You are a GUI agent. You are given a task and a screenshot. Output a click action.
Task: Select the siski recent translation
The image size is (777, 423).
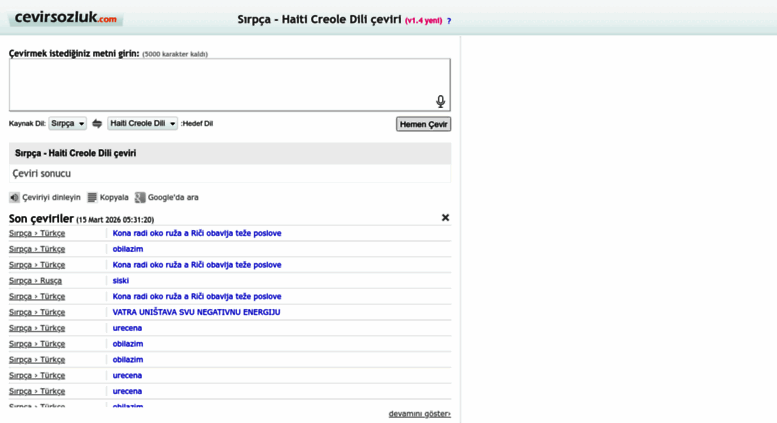pos(121,281)
